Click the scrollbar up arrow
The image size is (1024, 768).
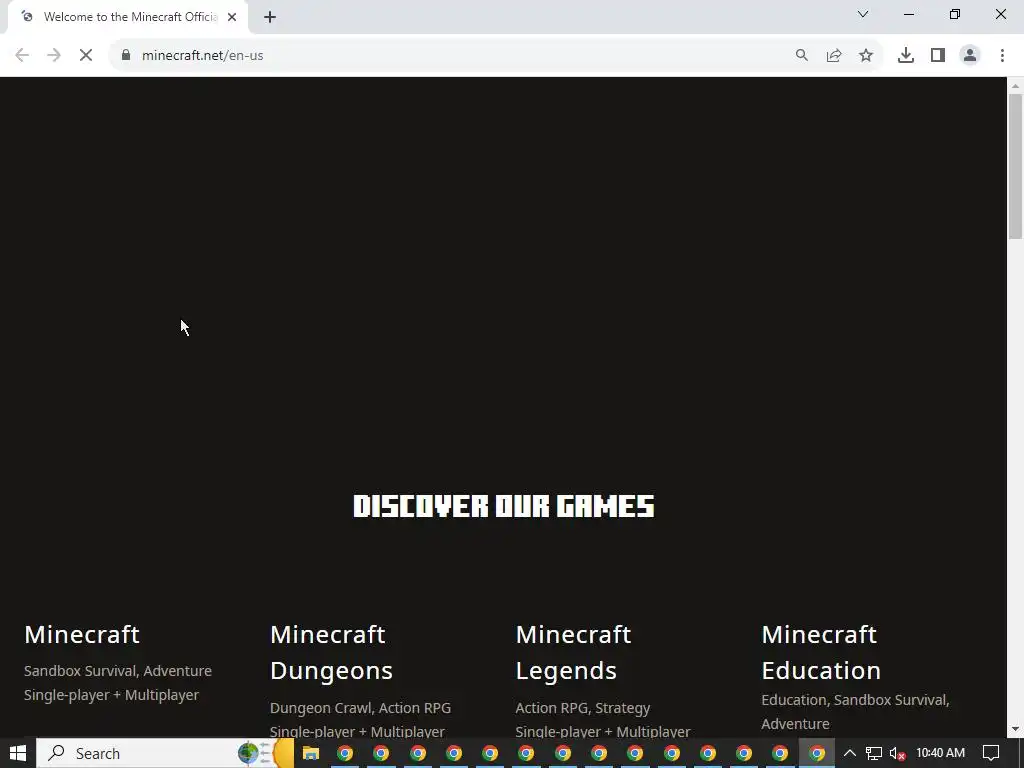1015,86
